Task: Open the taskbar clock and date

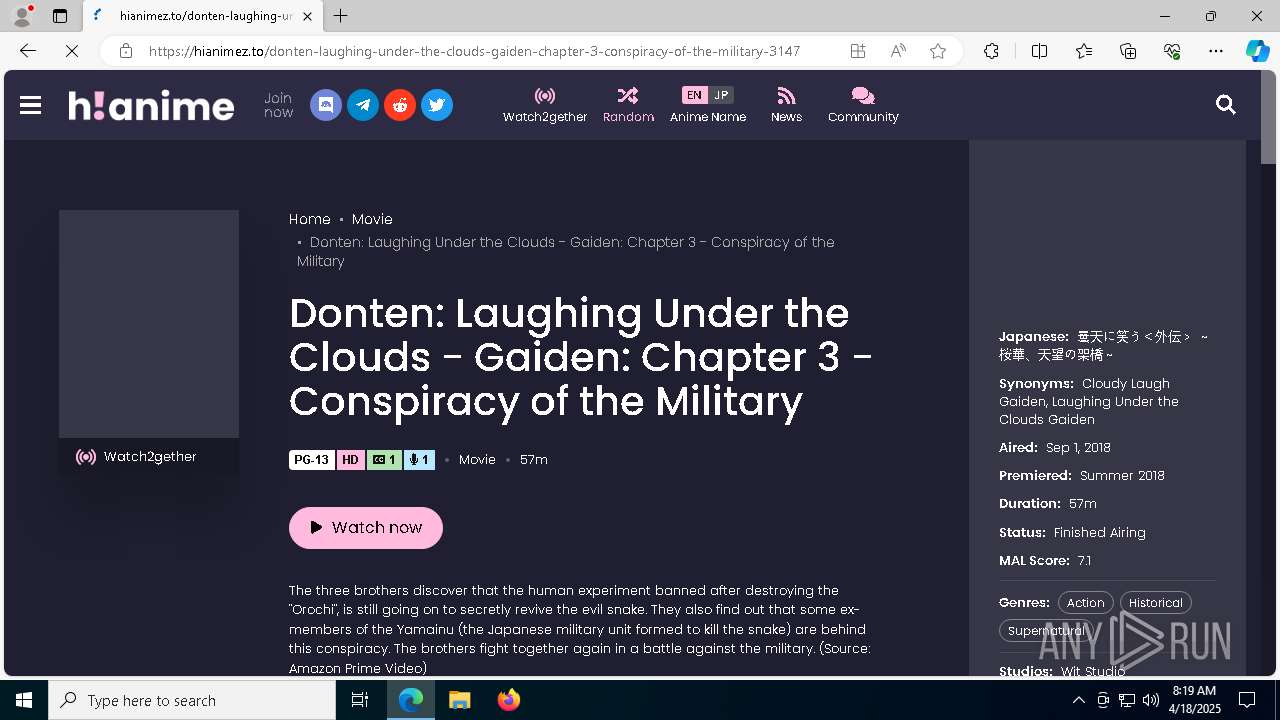Action: pos(1195,700)
